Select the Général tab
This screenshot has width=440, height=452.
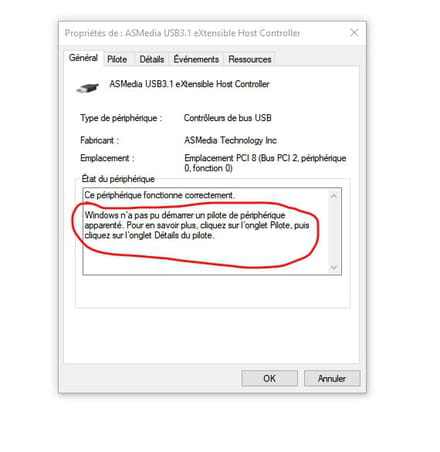point(83,58)
